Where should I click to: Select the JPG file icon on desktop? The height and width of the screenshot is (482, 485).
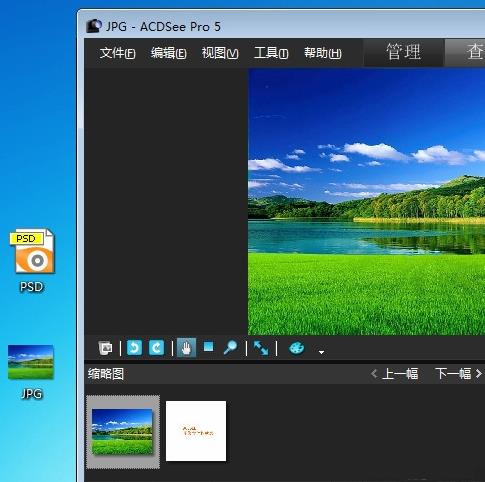click(x=31, y=372)
